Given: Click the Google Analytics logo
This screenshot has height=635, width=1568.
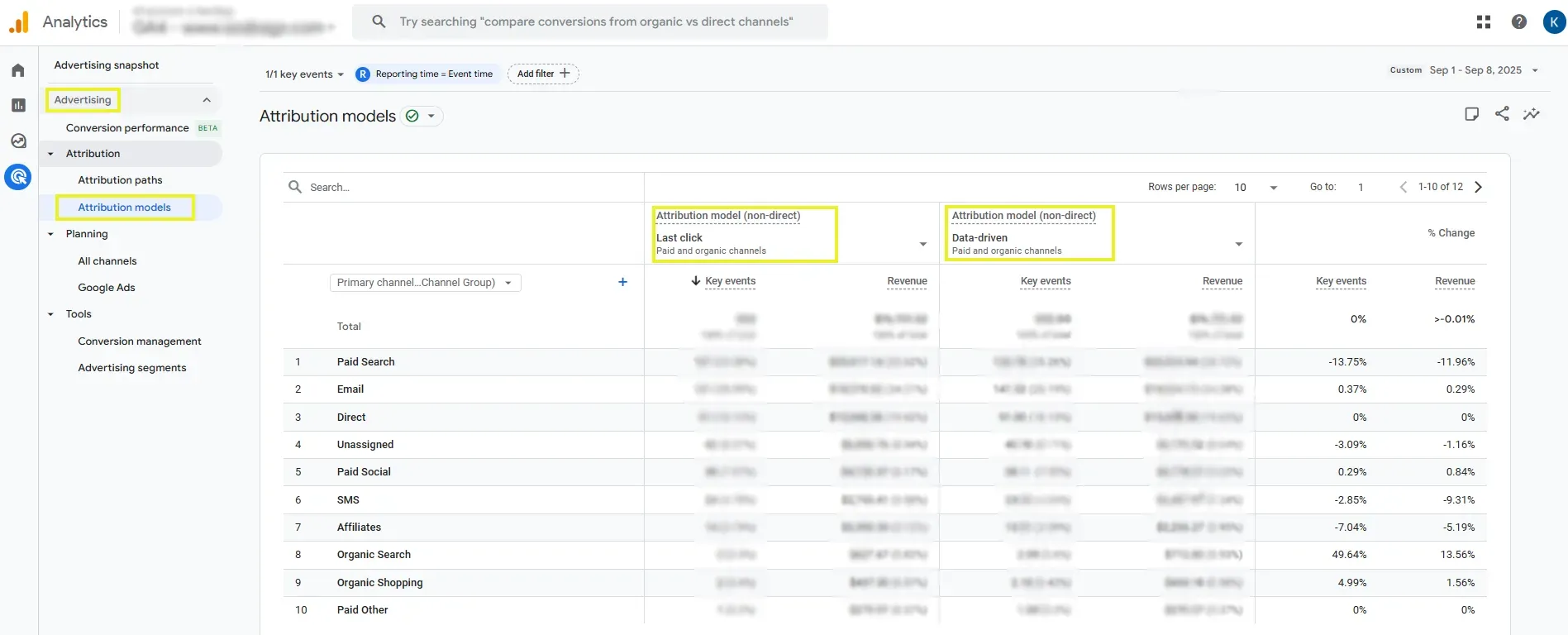Looking at the screenshot, I should (x=18, y=22).
